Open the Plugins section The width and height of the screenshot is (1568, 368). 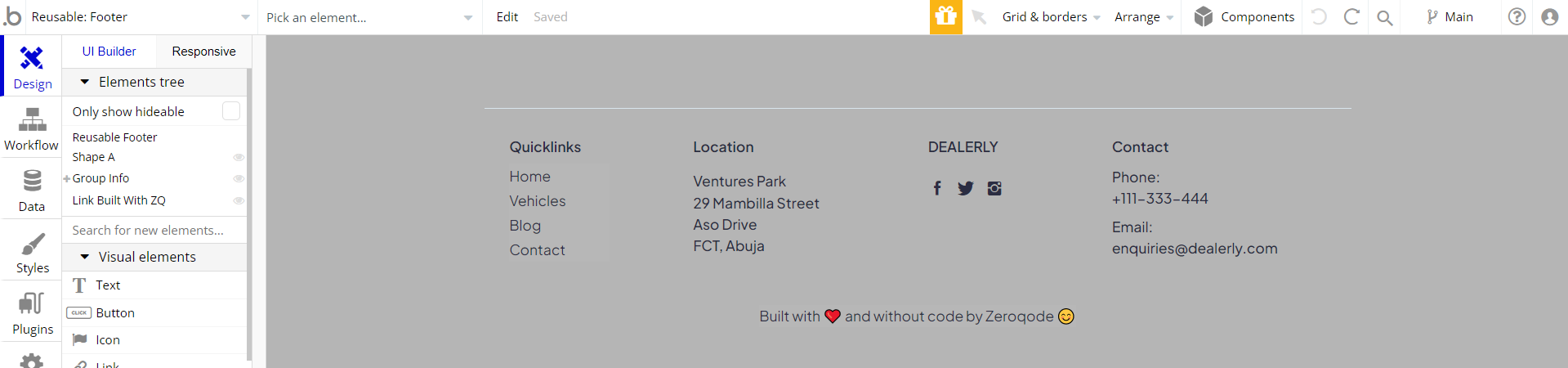tap(32, 313)
